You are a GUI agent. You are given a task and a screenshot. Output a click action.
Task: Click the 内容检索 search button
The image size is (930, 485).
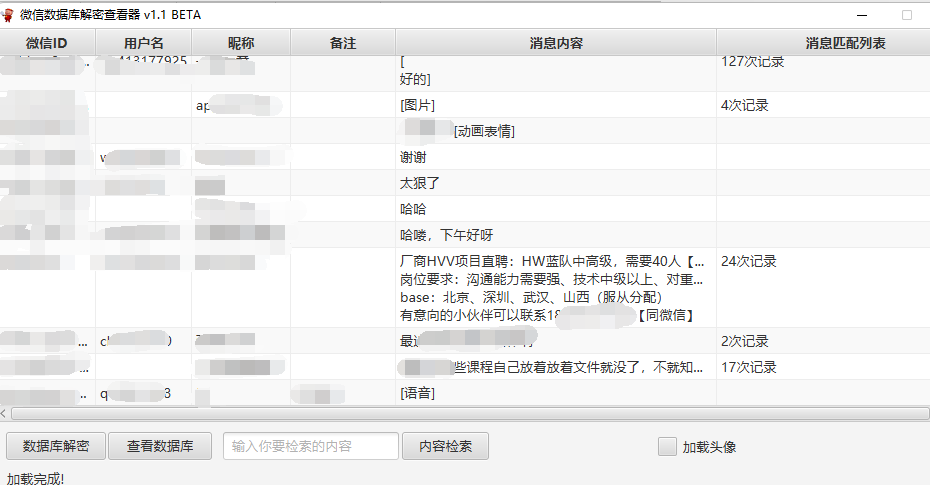click(445, 446)
